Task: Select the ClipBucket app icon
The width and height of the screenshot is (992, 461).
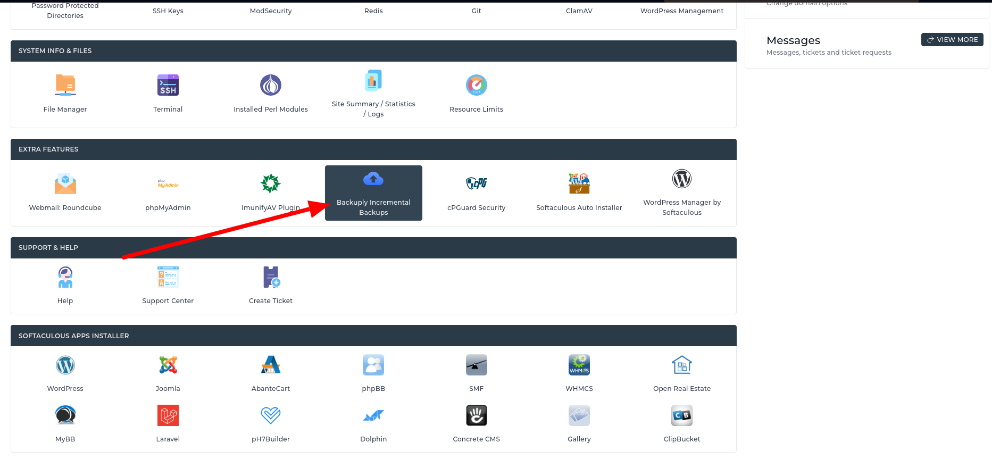Action: [x=681, y=415]
